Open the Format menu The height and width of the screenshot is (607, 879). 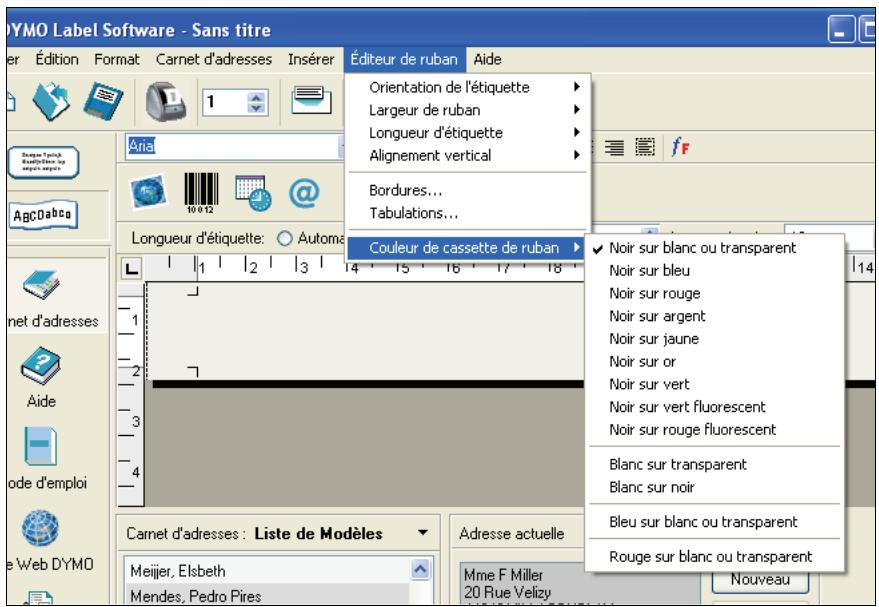(117, 59)
